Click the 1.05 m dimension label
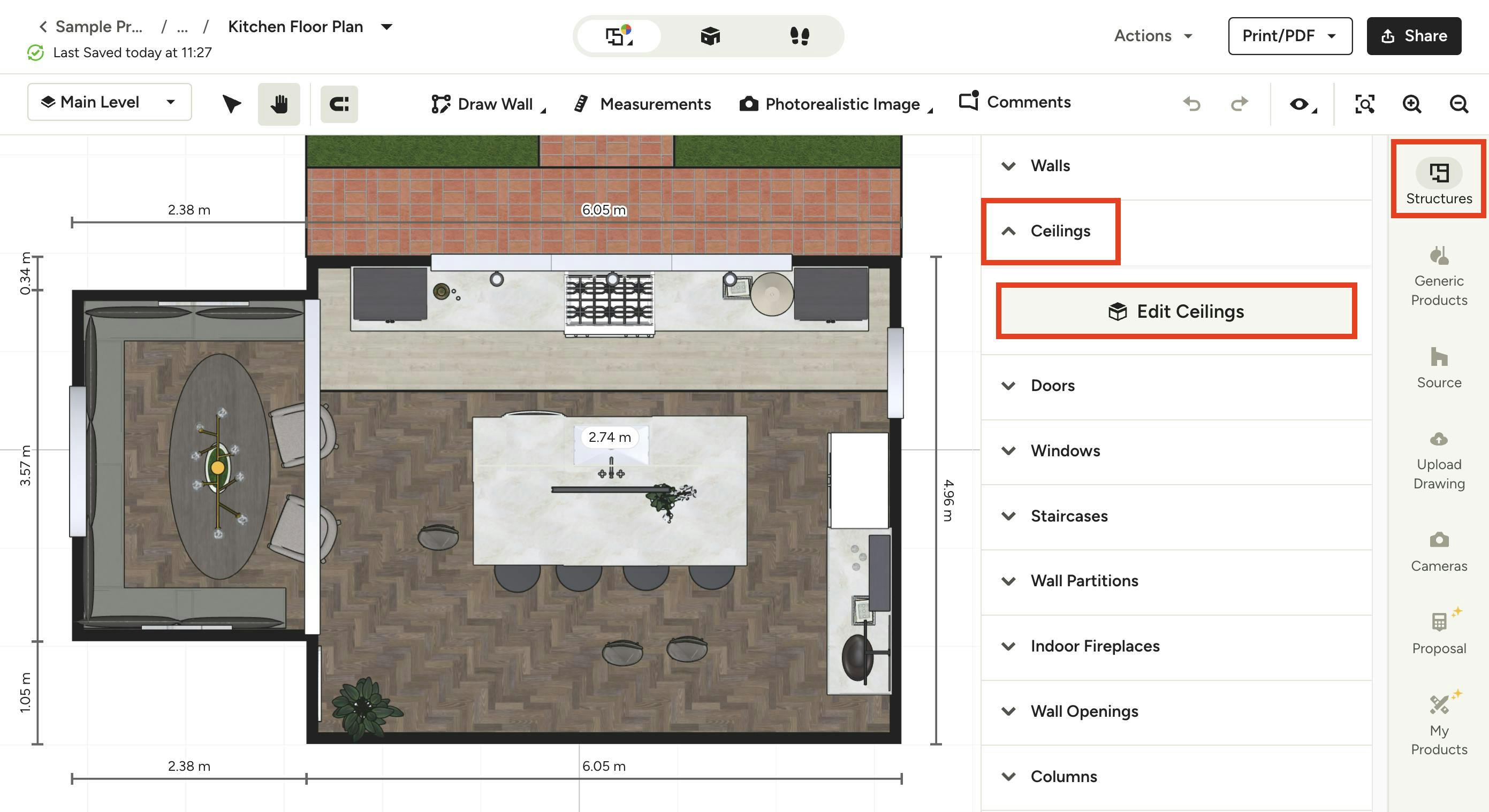Viewport: 1489px width, 812px height. (x=26, y=692)
